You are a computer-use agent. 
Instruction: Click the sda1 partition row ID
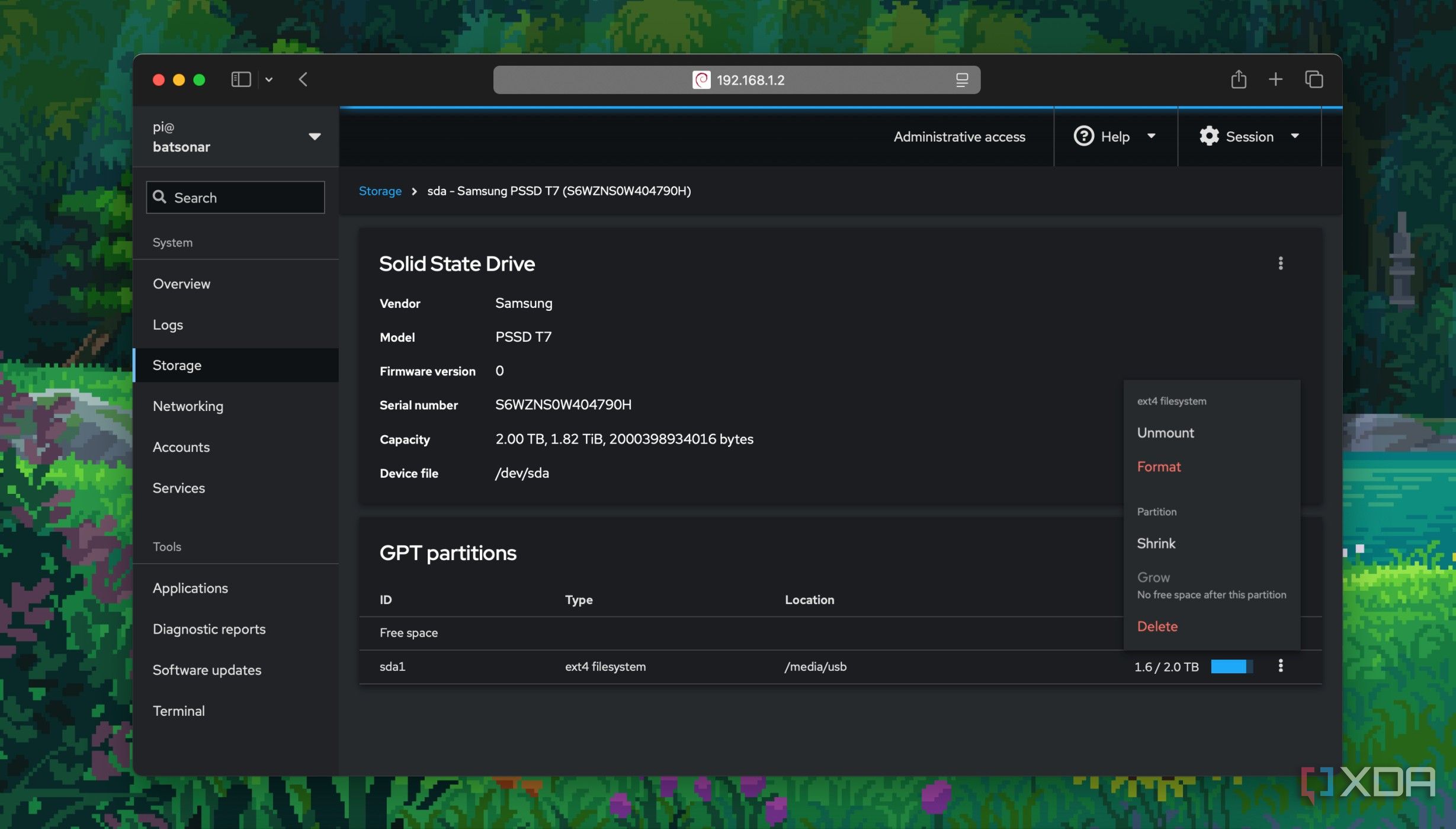pos(392,667)
